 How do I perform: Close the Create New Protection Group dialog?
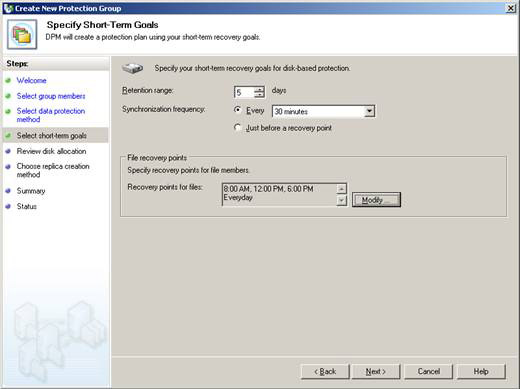coord(511,8)
